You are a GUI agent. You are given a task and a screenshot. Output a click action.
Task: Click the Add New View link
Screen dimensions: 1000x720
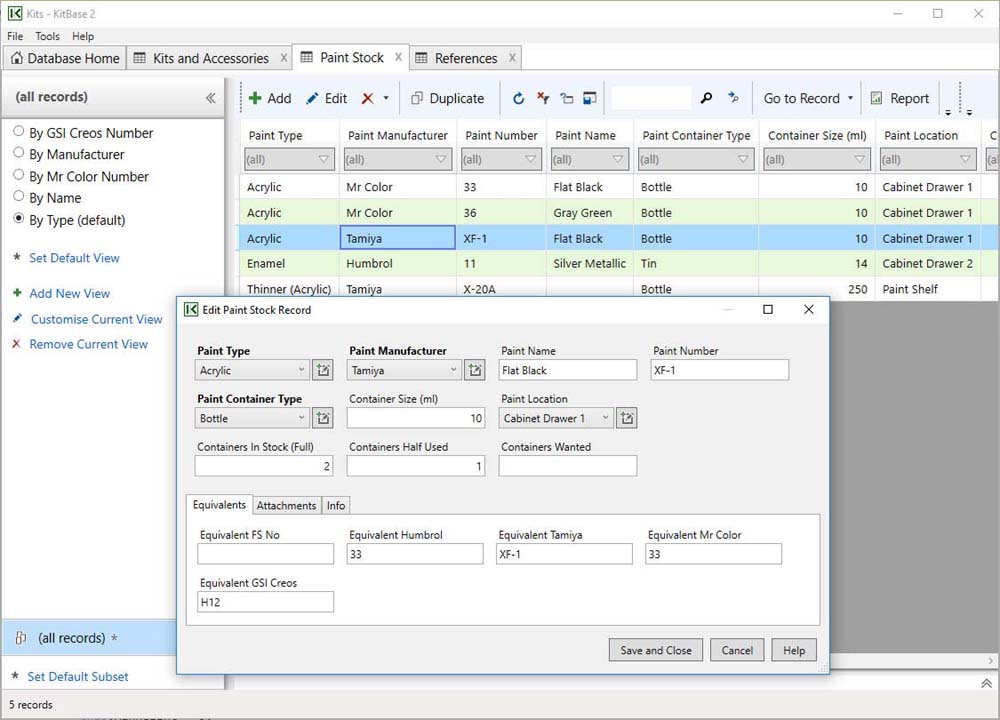[70, 293]
